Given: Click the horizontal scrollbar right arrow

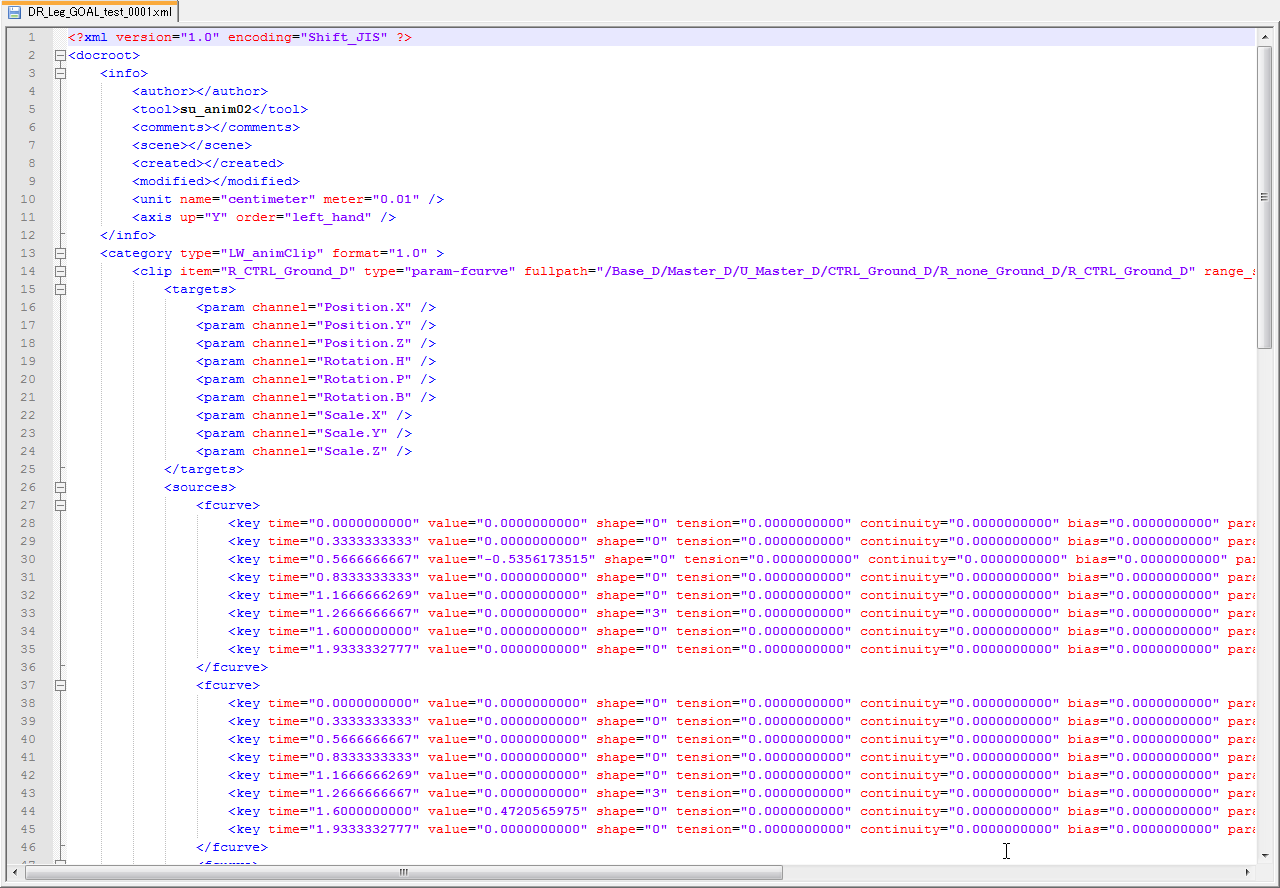Looking at the screenshot, I should pyautogui.click(x=1247, y=872).
